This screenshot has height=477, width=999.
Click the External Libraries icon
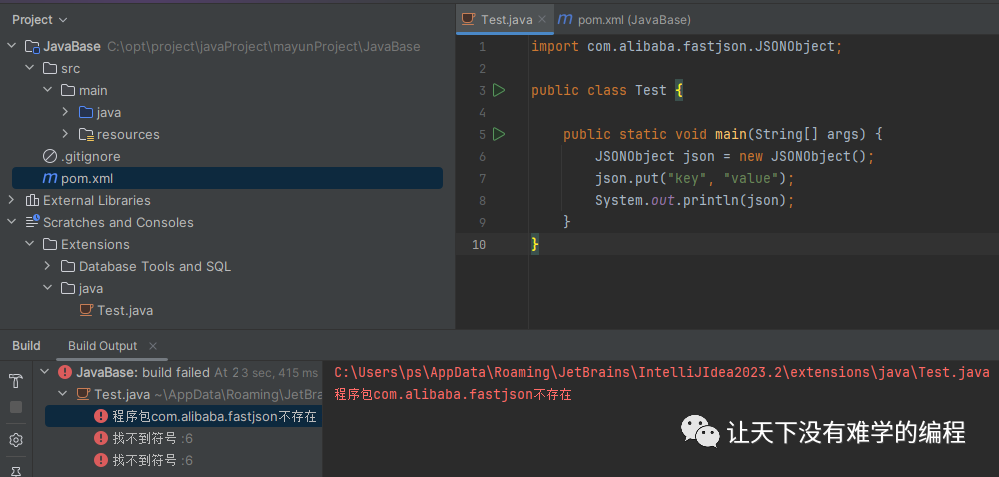(x=33, y=200)
